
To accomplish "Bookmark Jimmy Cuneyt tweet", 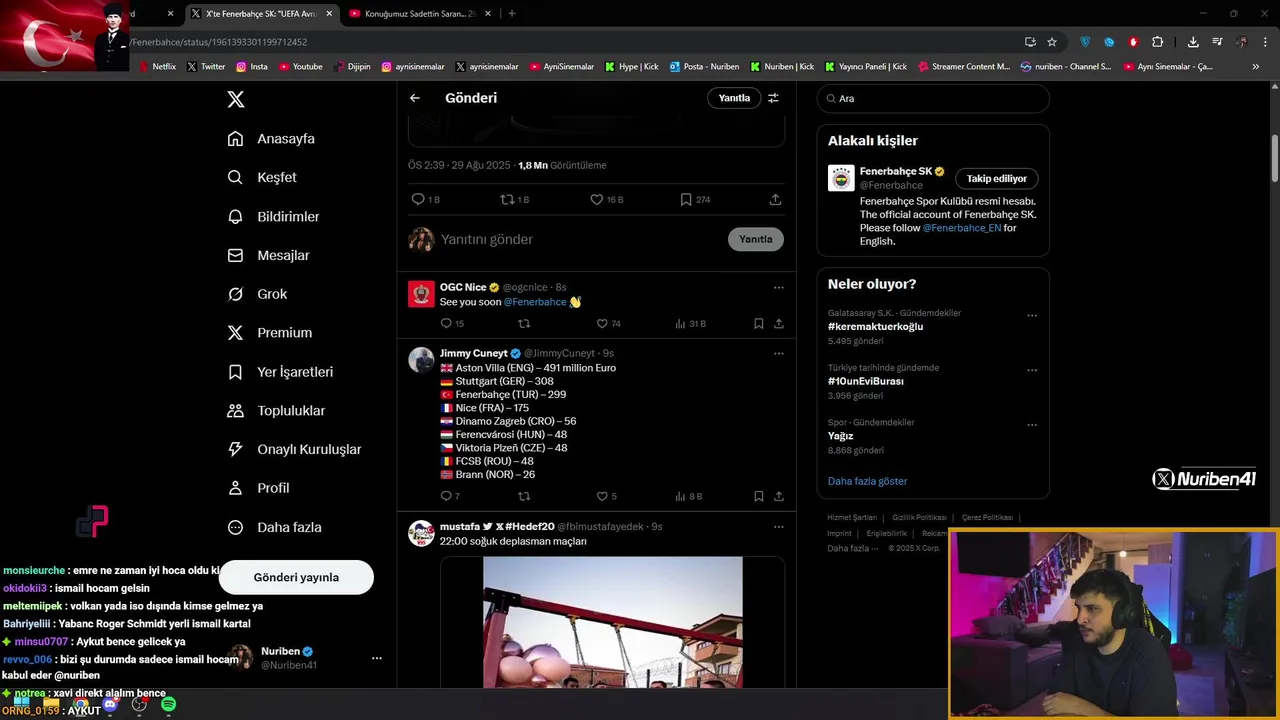I will tap(759, 496).
